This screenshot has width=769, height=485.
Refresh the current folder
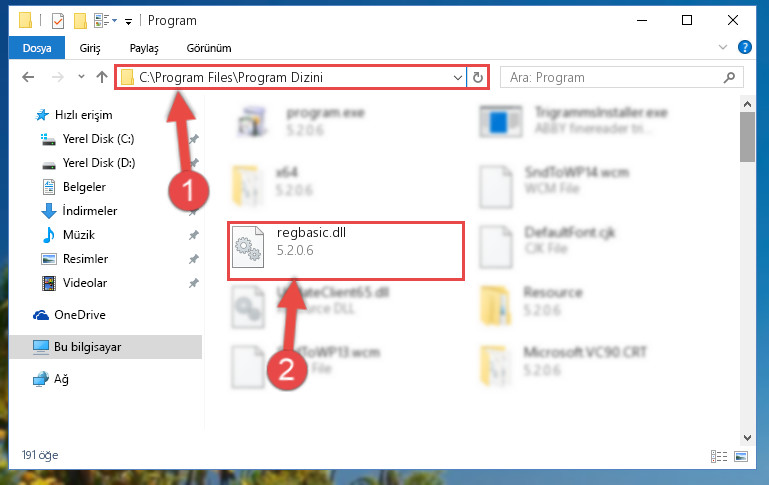click(x=478, y=77)
